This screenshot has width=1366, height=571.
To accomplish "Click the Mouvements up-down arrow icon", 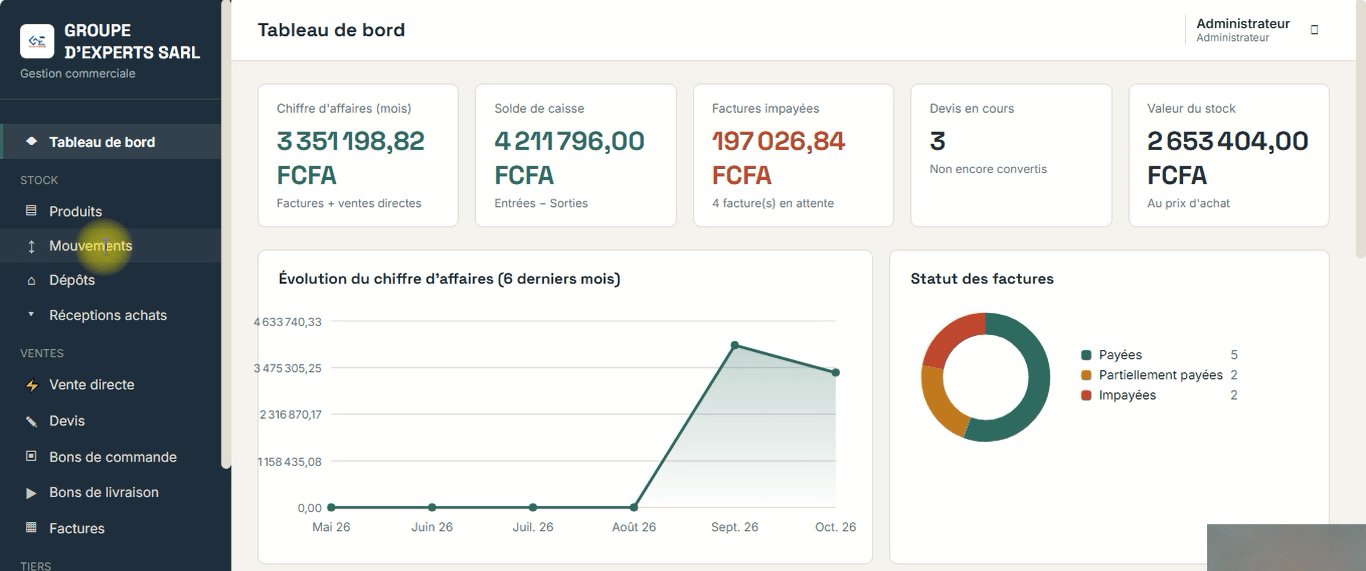I will (x=31, y=246).
